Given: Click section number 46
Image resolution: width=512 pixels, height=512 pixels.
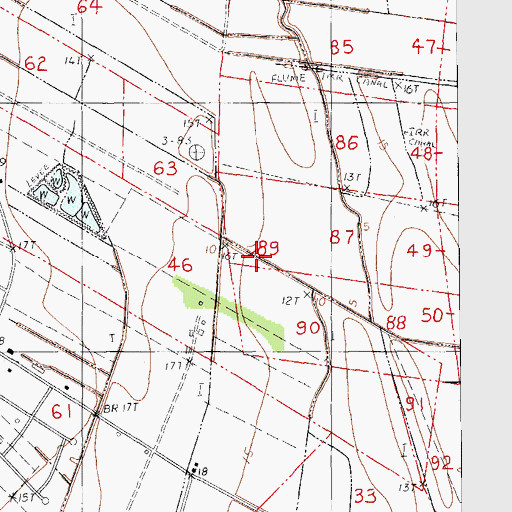Looking at the screenshot, I should point(180,265).
